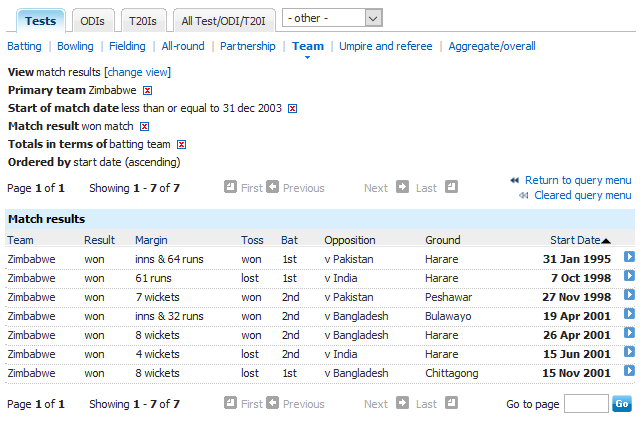
Task: Open scorecard arrow for 19 Apr 2001 match
Action: [629, 315]
